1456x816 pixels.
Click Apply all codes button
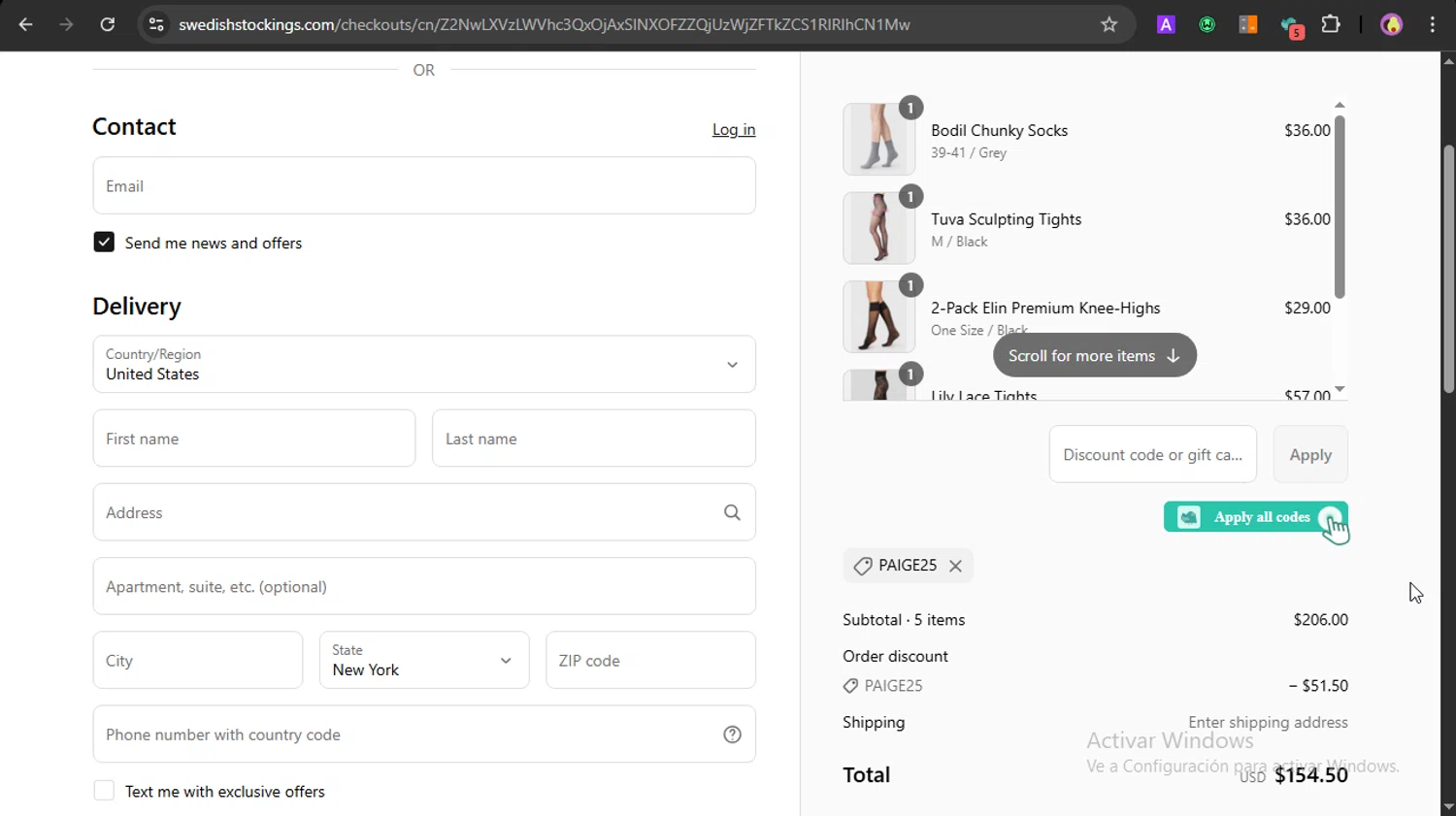point(1256,517)
